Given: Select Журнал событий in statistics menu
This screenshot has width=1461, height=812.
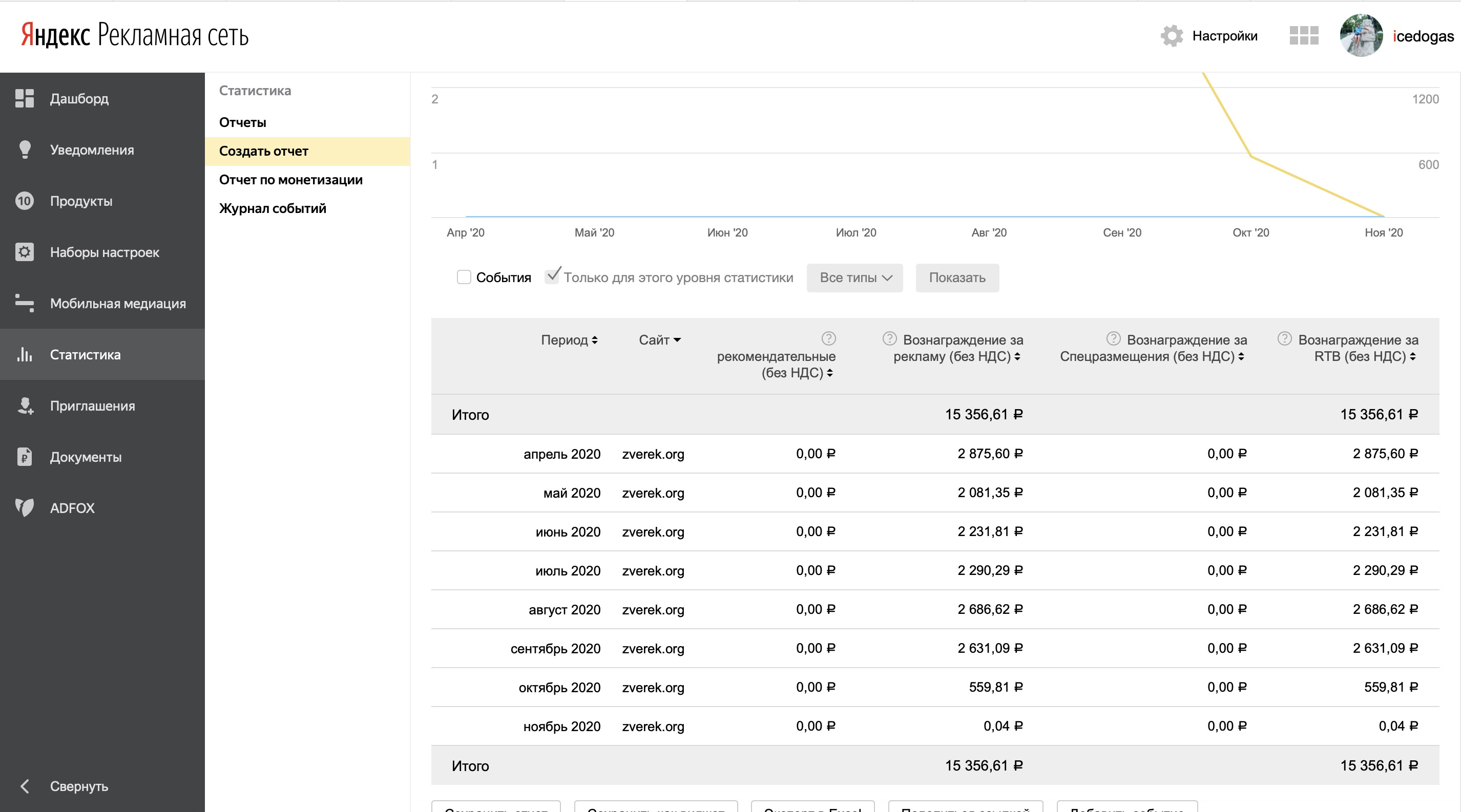Looking at the screenshot, I should [272, 208].
